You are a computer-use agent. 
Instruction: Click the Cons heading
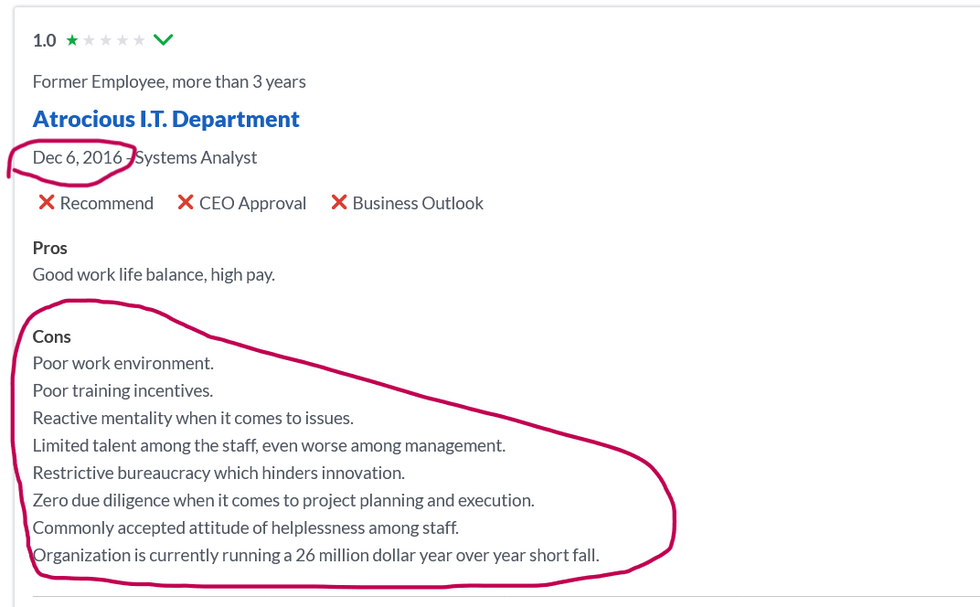tap(52, 337)
